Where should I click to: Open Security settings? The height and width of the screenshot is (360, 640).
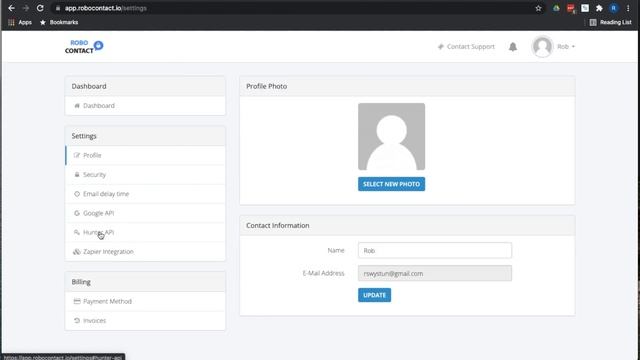point(145,174)
